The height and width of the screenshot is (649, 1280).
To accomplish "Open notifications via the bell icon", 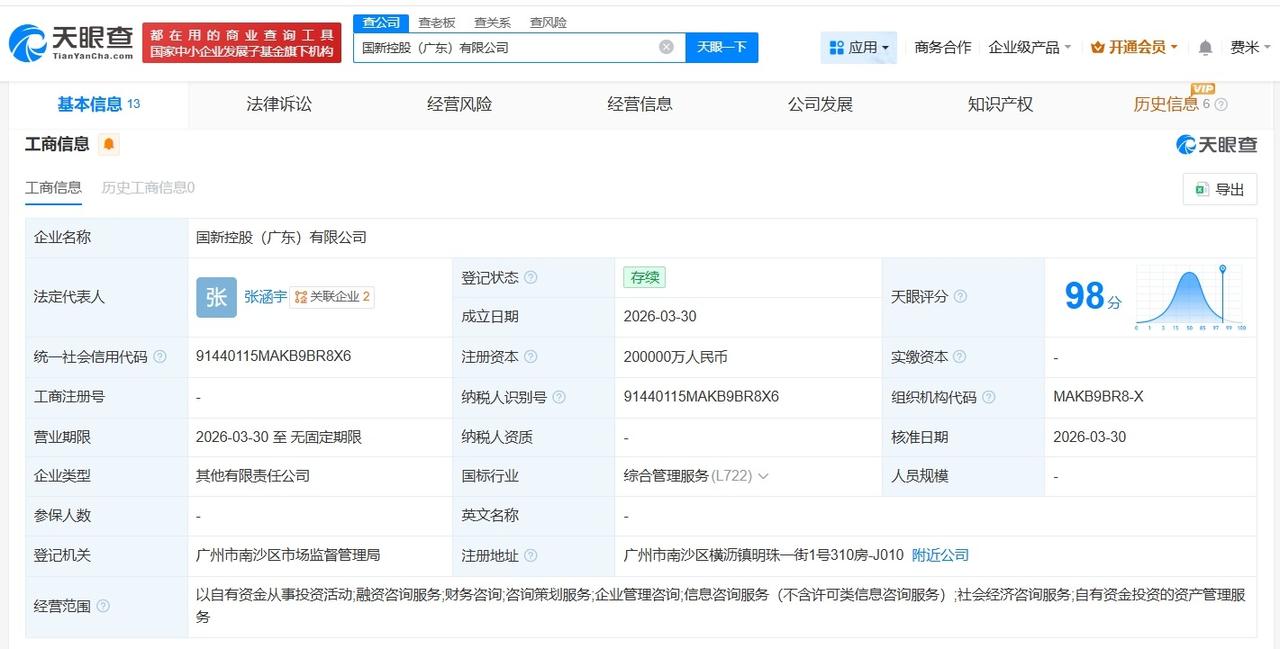I will (1204, 47).
